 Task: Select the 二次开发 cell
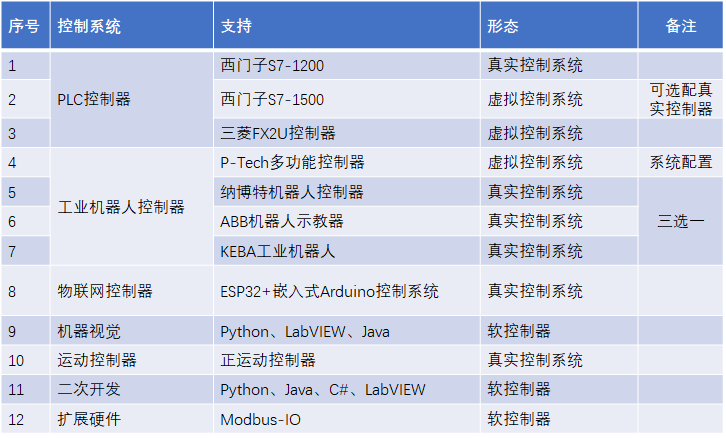point(132,389)
